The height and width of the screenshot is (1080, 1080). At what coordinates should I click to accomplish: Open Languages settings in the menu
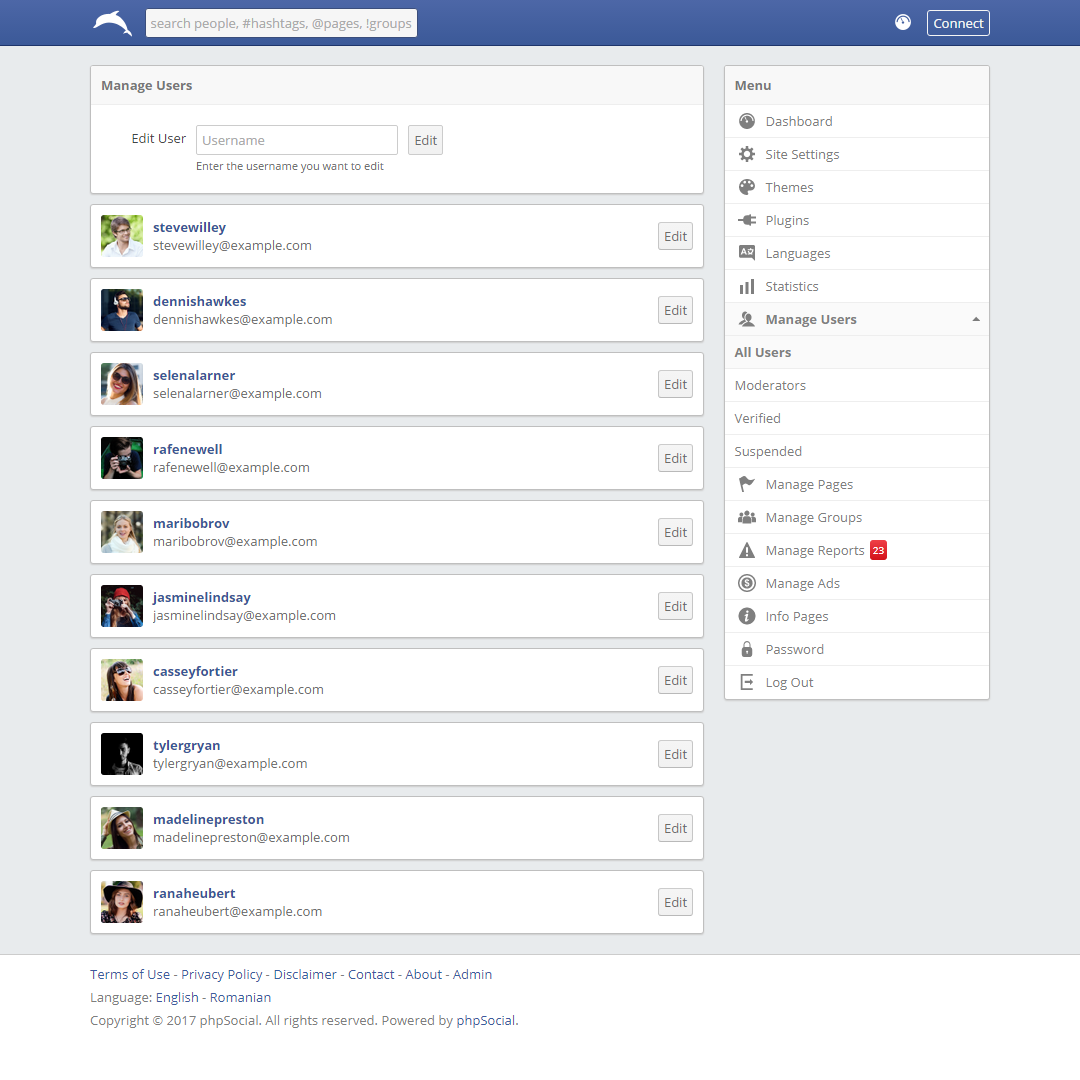[x=745, y=253]
